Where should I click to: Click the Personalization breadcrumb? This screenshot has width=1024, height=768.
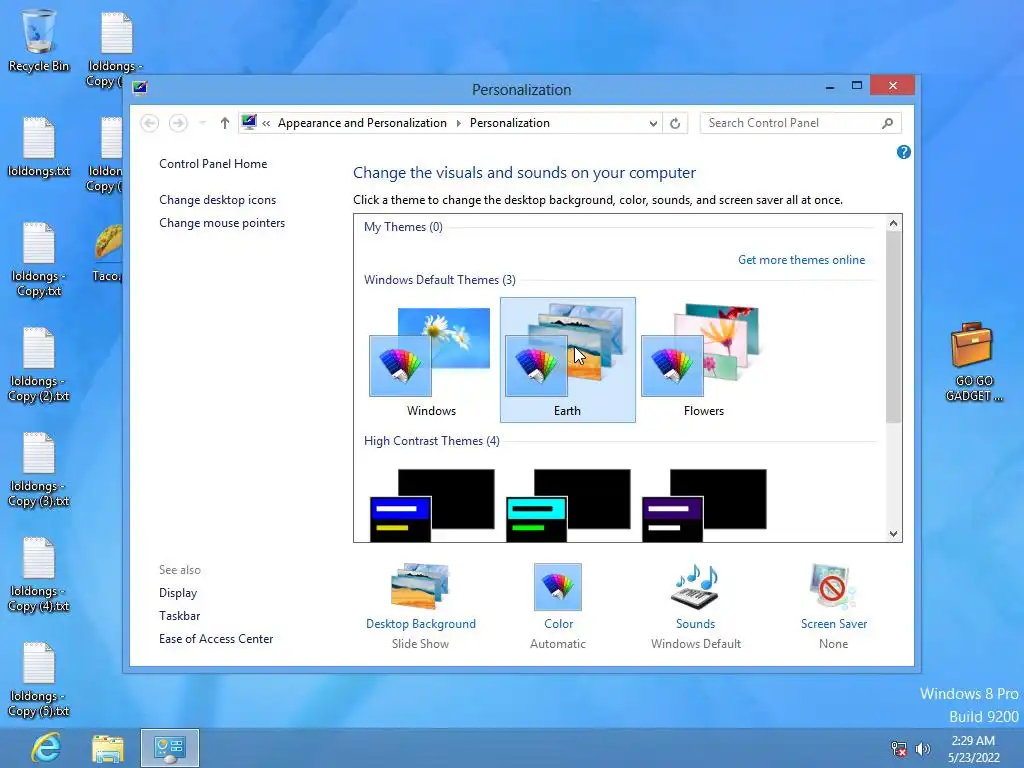(509, 123)
